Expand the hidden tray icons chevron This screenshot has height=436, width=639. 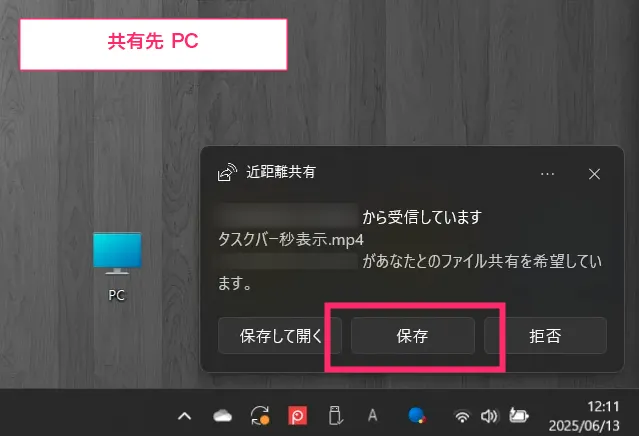tap(185, 416)
